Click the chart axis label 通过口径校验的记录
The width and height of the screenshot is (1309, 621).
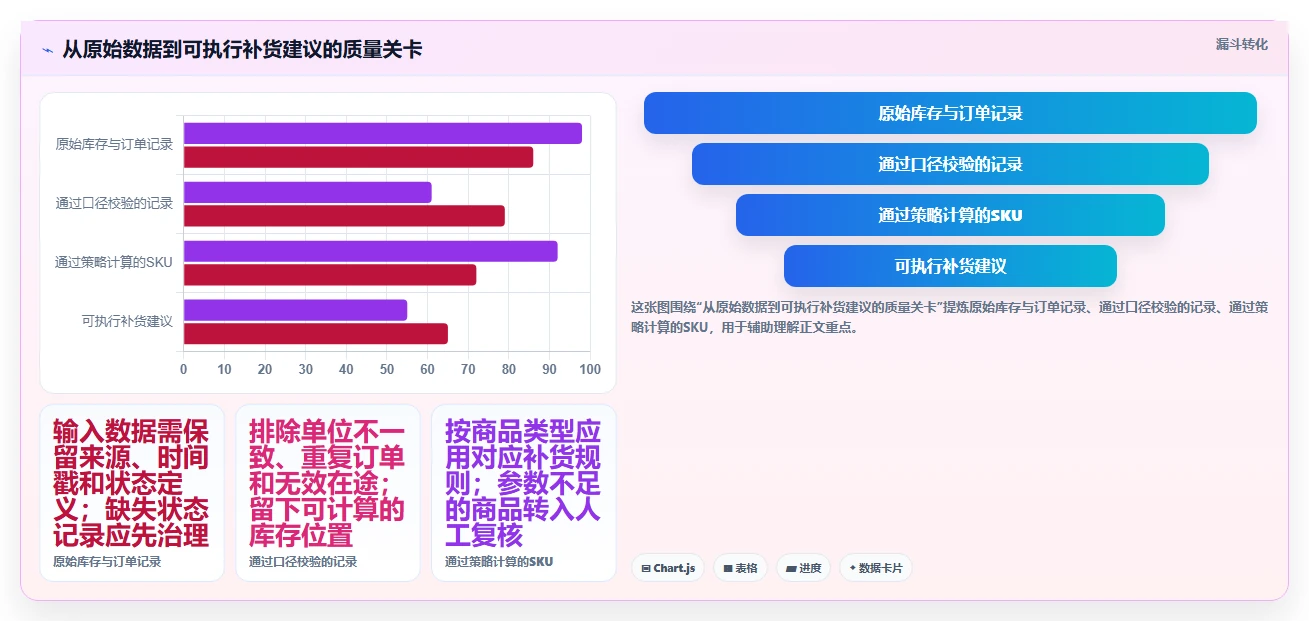[114, 203]
